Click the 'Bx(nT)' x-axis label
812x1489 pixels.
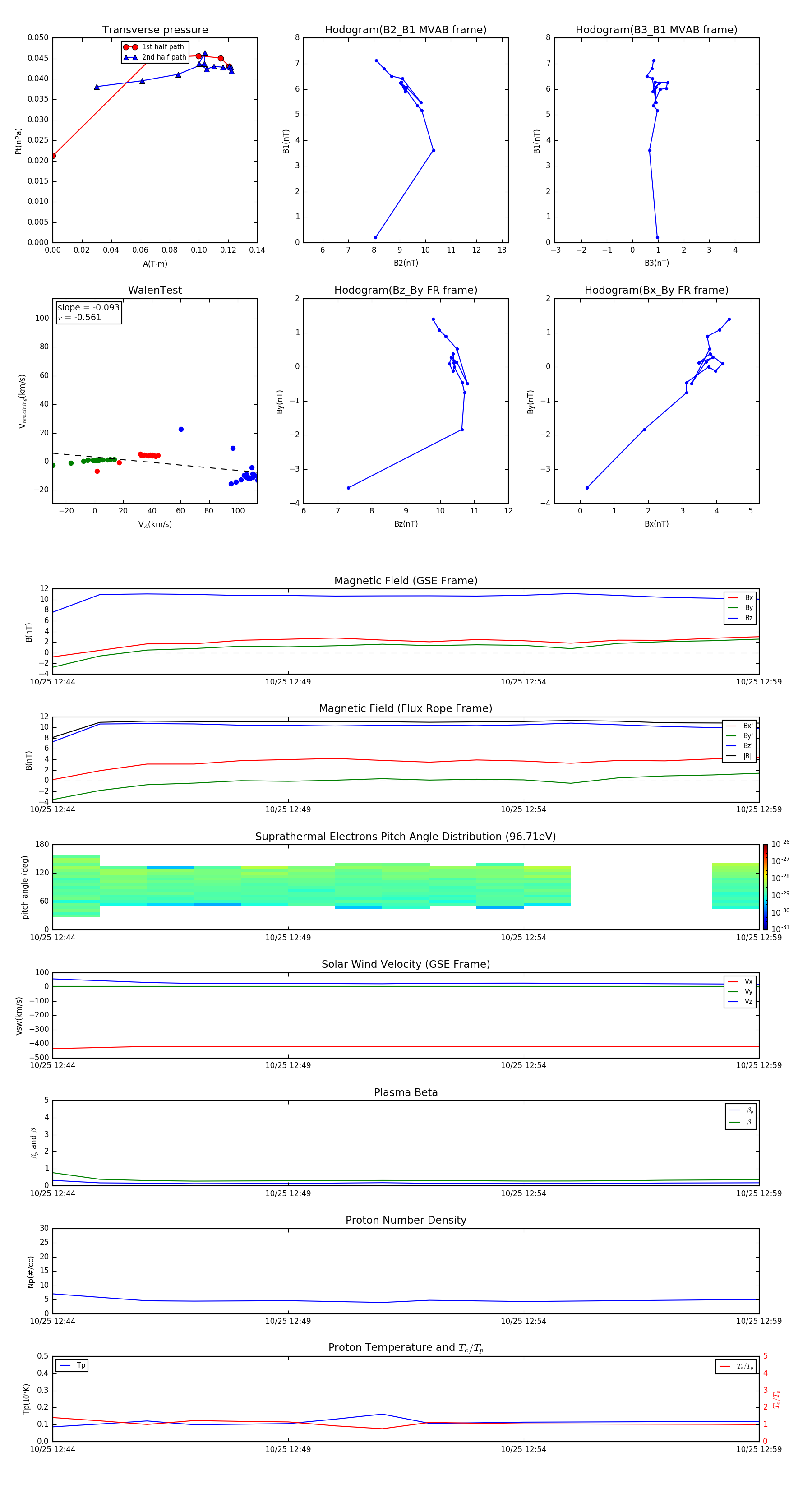click(x=656, y=524)
